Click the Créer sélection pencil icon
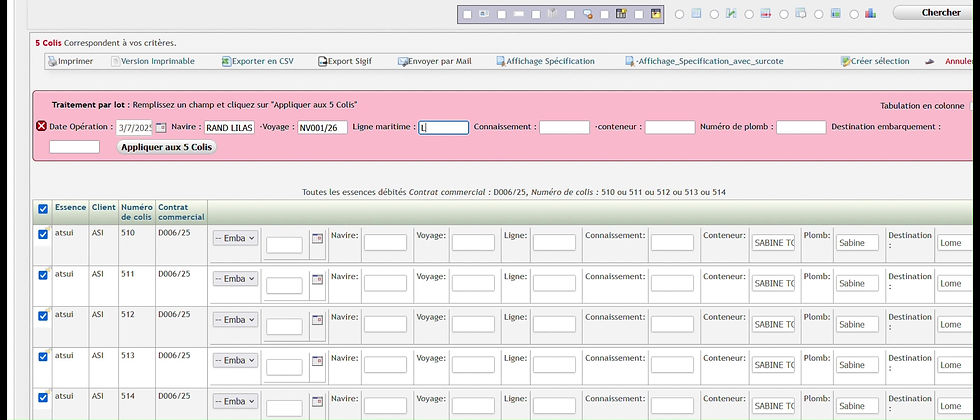This screenshot has width=980, height=420. [846, 61]
